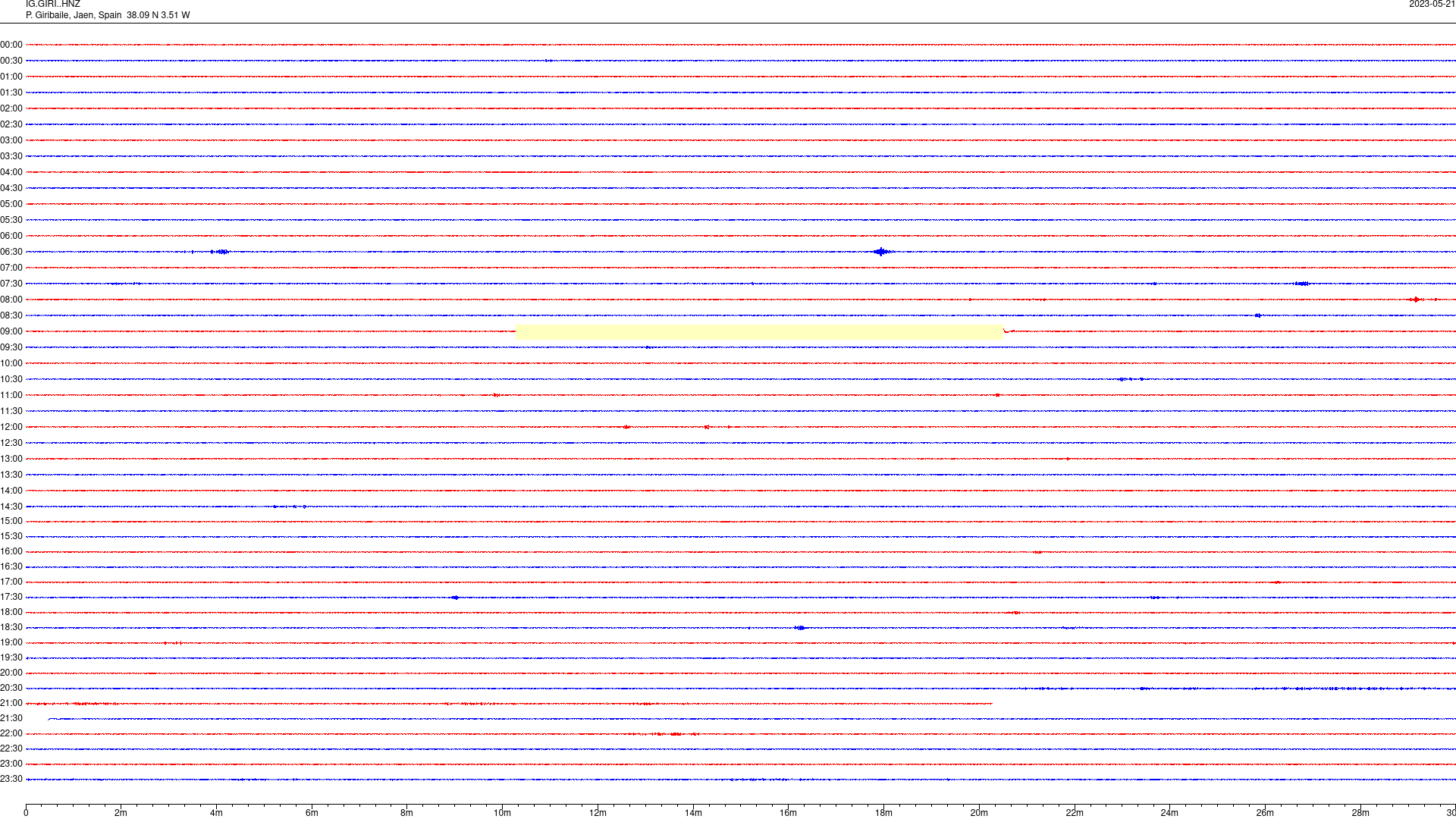This screenshot has width=1456, height=819.
Task: Select the 18:30 trace time label
Action: [x=11, y=627]
